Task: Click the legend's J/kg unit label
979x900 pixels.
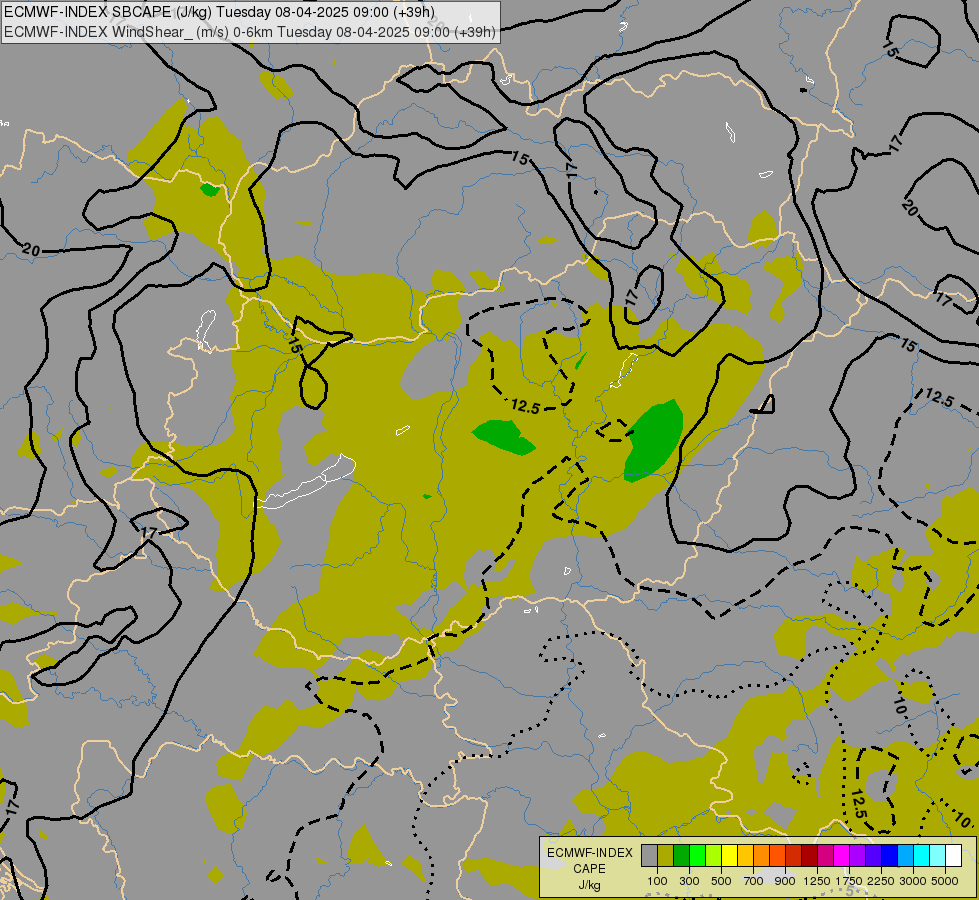Action: [589, 885]
